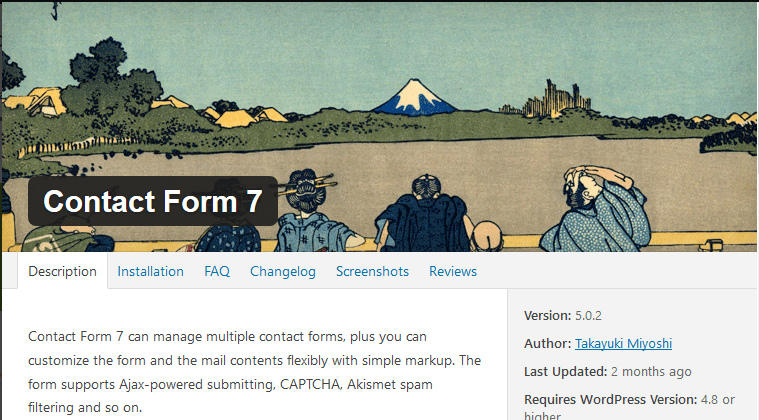Screen dimensions: 759x420
Task: Click the Last Updated 2 months ago line
Action: pyautogui.click(x=607, y=372)
